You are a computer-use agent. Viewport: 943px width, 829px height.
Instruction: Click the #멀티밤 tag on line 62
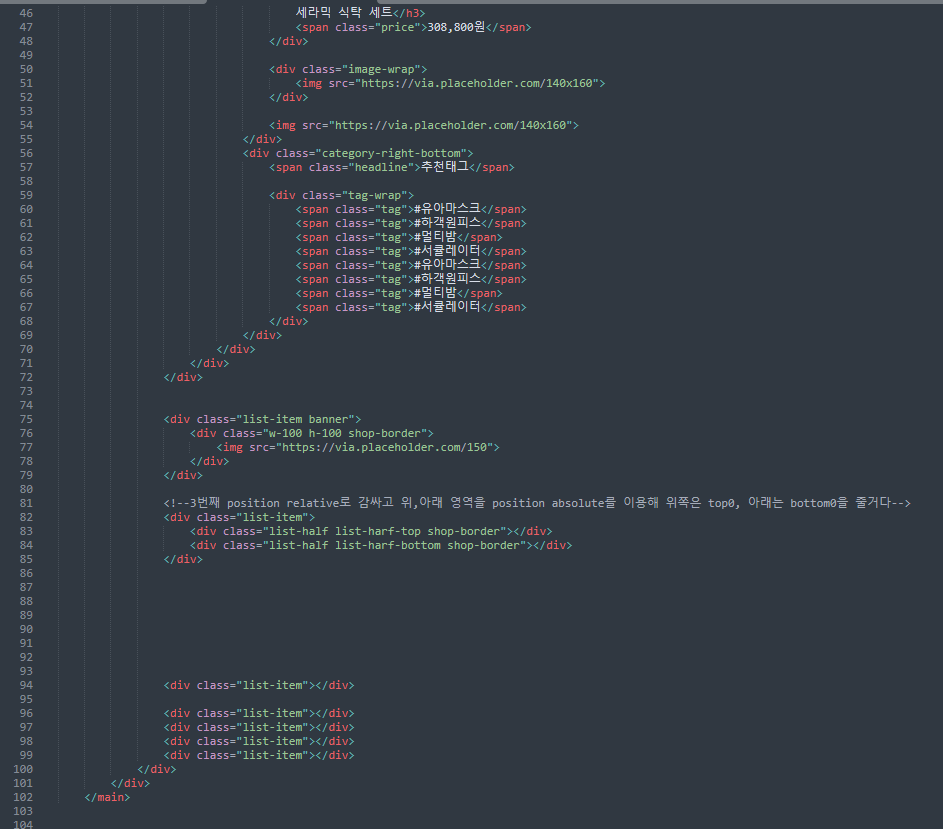click(435, 237)
